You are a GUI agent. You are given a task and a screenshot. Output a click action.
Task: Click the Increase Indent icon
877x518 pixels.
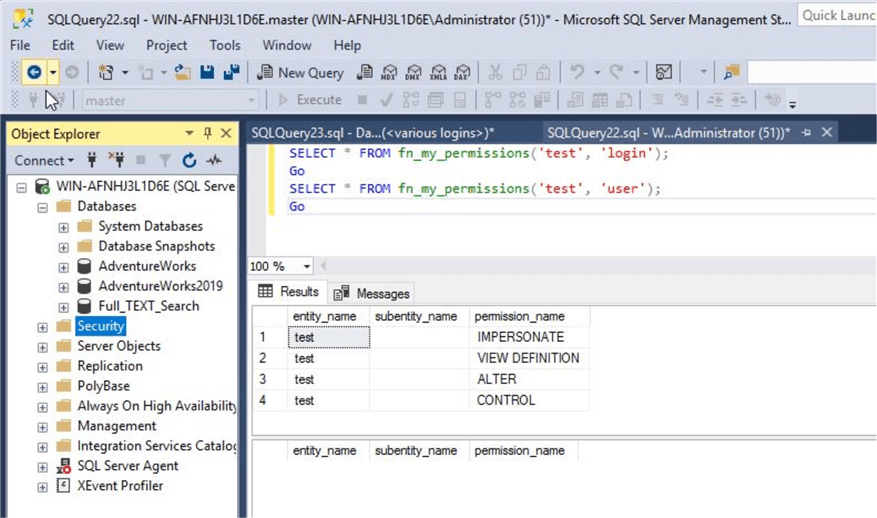739,100
